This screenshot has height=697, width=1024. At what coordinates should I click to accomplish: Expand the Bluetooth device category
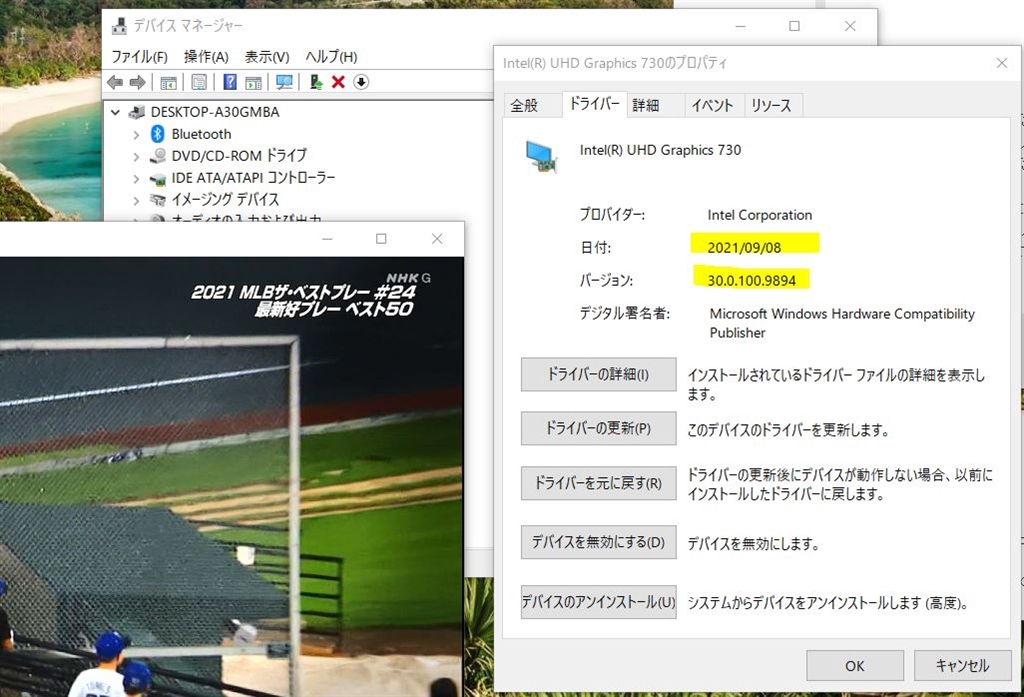[136, 135]
